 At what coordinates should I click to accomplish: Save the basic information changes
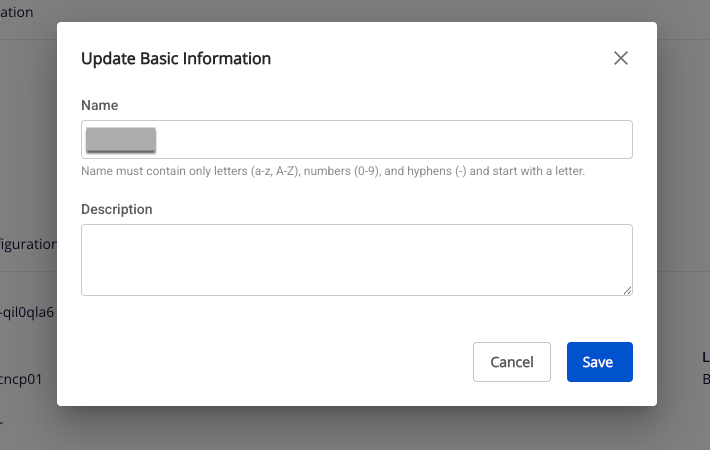click(599, 362)
